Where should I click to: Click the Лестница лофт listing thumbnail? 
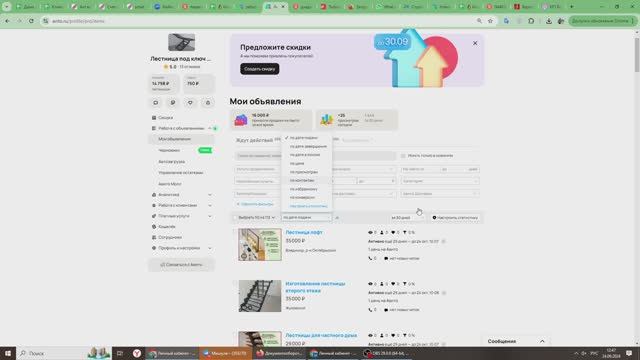[260, 244]
